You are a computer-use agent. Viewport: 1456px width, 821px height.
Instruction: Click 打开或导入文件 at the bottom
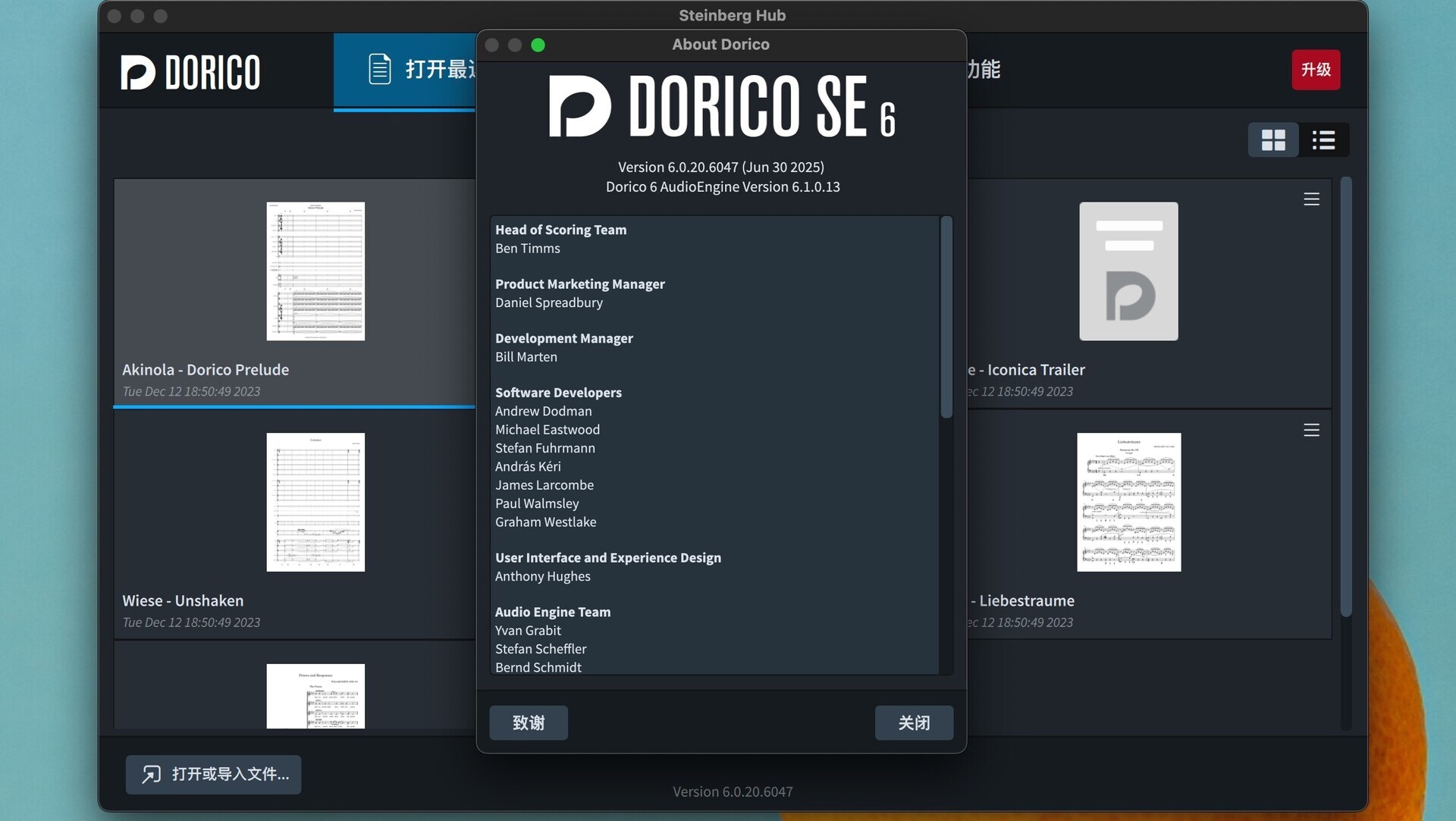coord(213,775)
